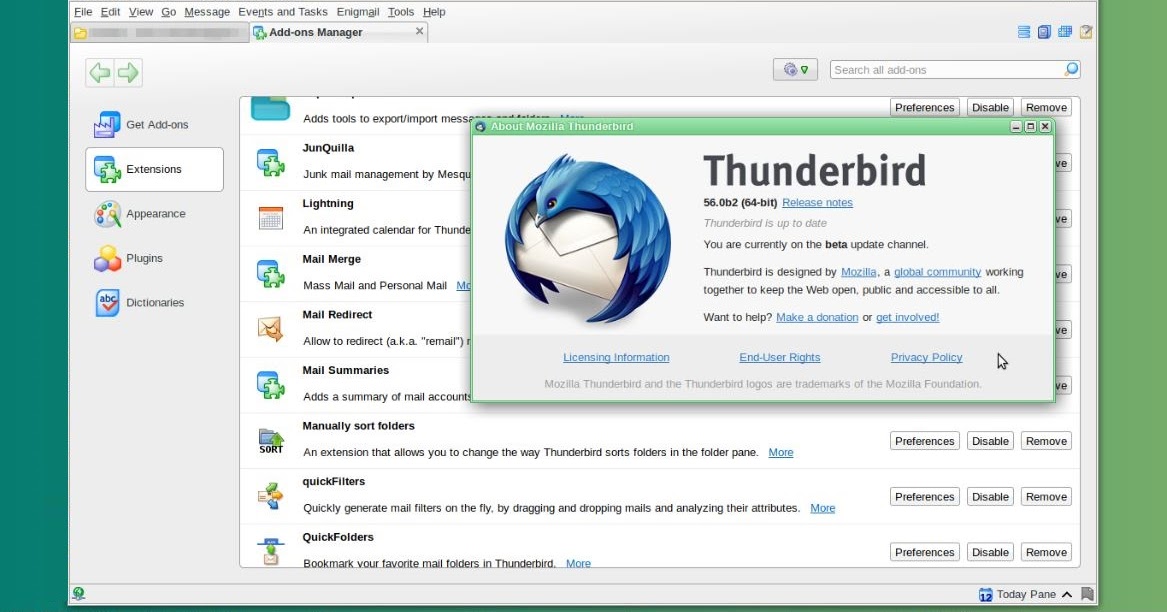Click the search magnifier icon
The width and height of the screenshot is (1167, 612).
[x=1071, y=69]
